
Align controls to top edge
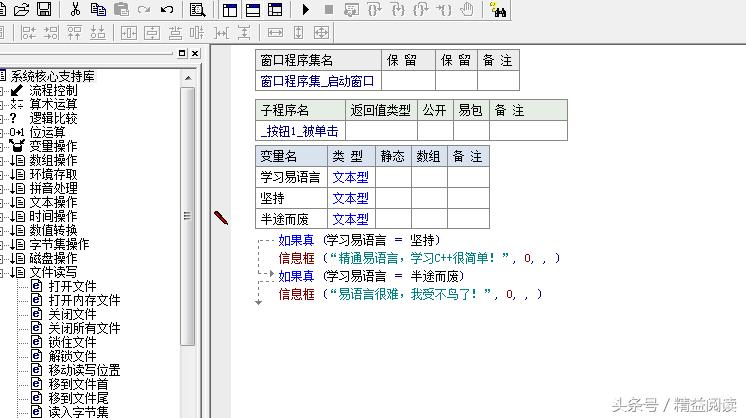pos(74,33)
